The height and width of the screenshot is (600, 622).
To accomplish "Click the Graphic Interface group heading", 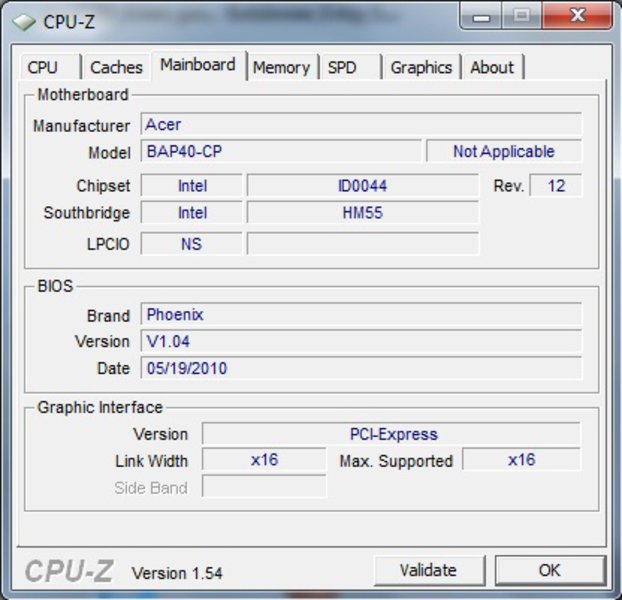I will tap(100, 407).
